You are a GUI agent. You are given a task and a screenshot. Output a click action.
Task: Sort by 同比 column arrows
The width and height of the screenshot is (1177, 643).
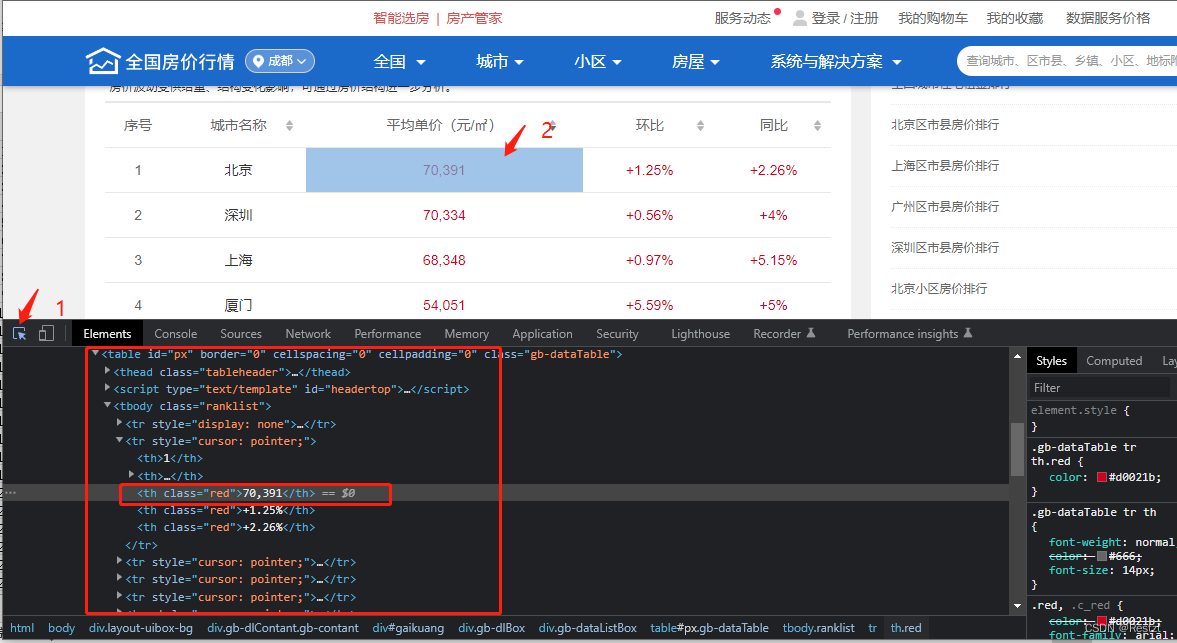point(817,126)
